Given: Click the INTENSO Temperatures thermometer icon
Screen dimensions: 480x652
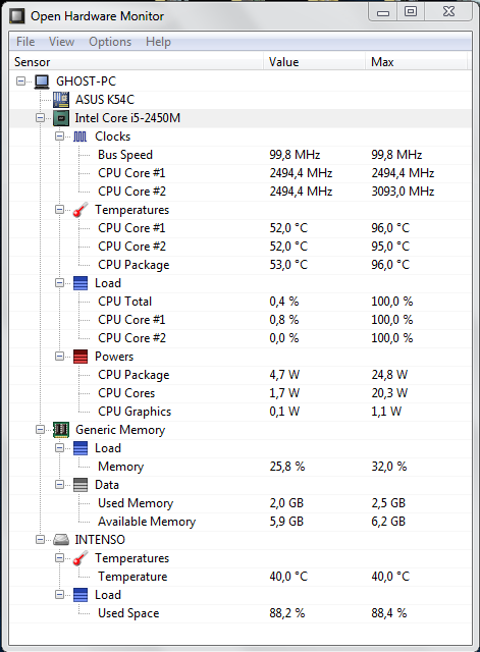Looking at the screenshot, I should pyautogui.click(x=80, y=558).
